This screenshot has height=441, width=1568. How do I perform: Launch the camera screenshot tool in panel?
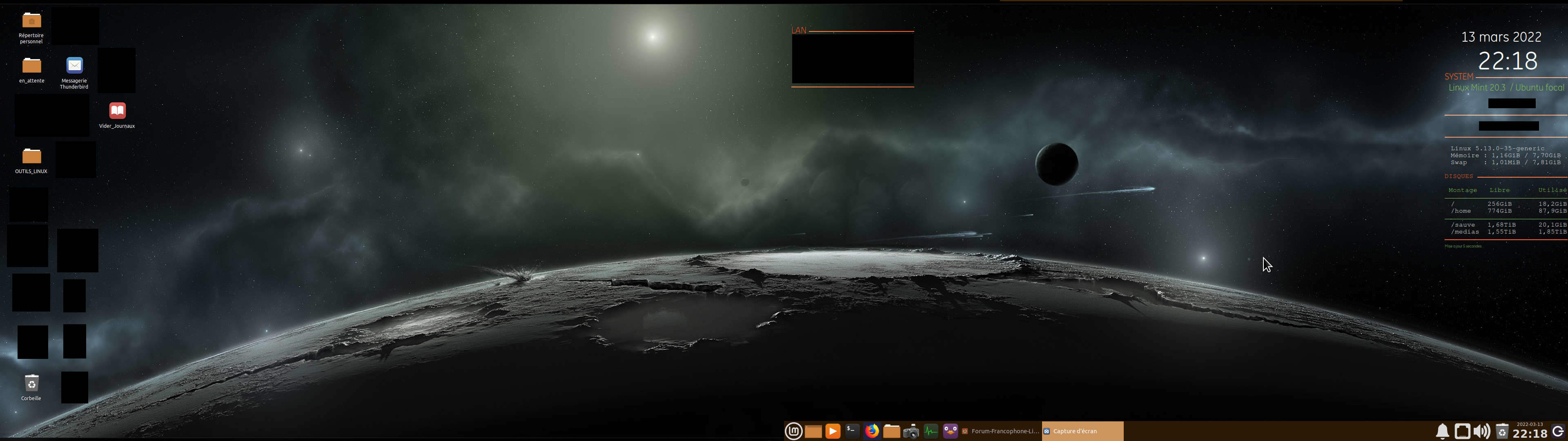pyautogui.click(x=911, y=431)
